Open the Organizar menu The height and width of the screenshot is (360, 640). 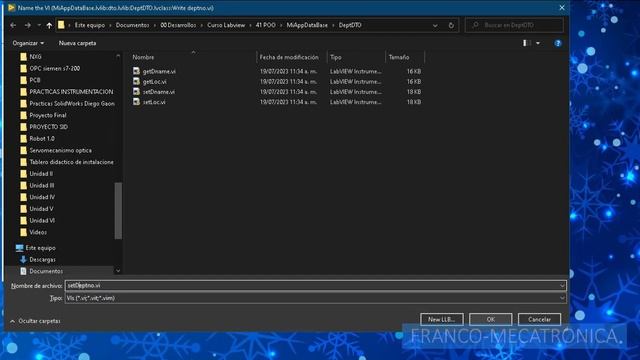(28, 43)
